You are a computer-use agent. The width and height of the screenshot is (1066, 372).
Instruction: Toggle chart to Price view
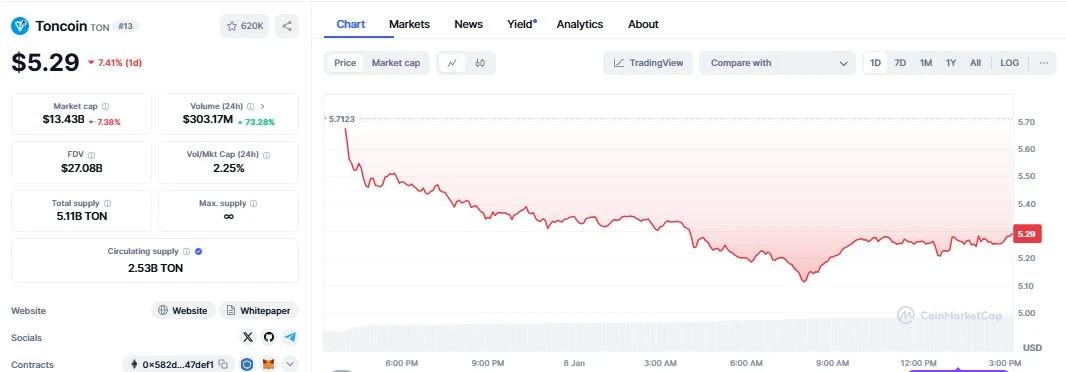[345, 63]
